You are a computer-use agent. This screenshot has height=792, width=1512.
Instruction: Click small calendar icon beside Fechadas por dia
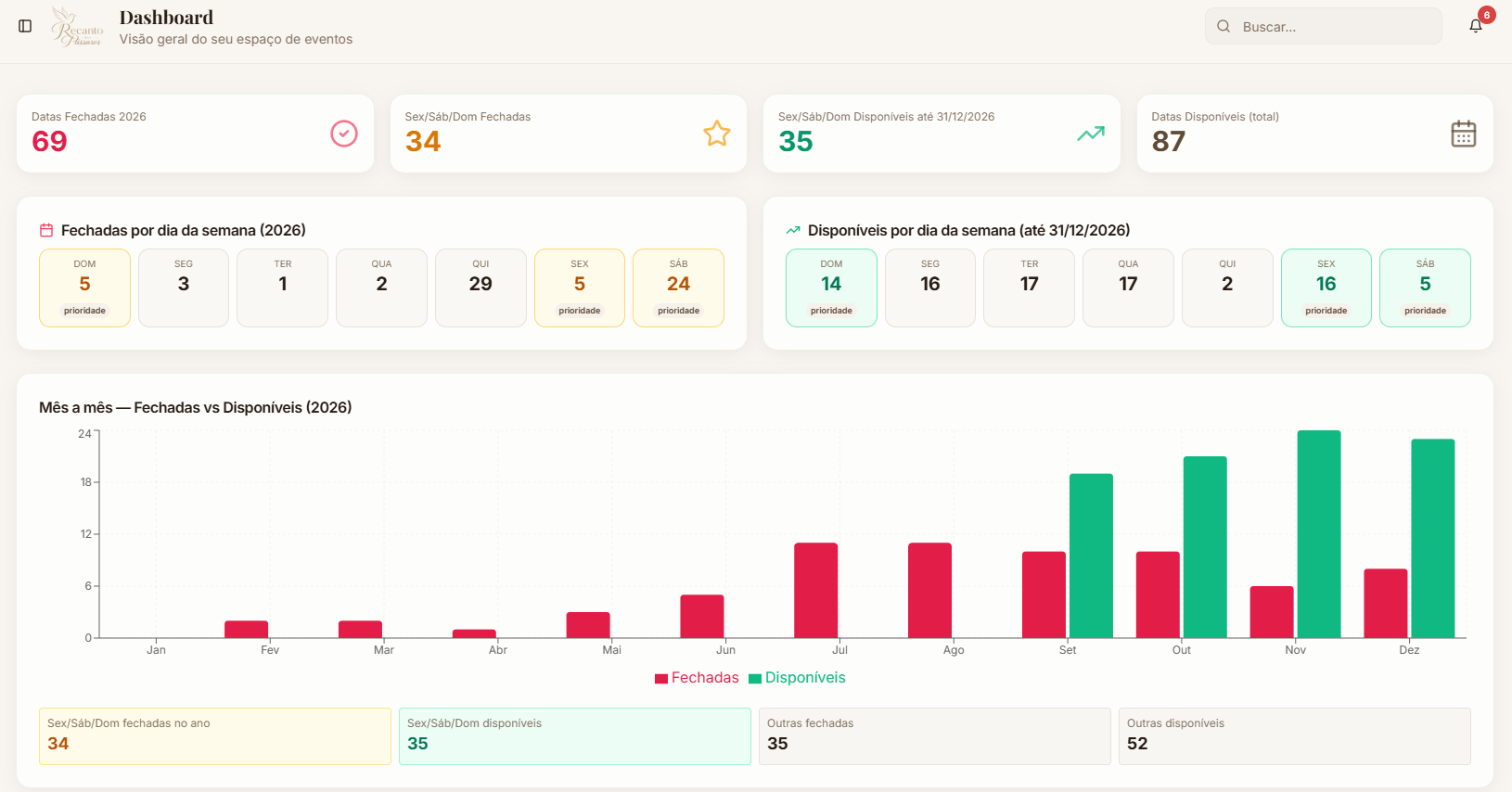click(46, 230)
